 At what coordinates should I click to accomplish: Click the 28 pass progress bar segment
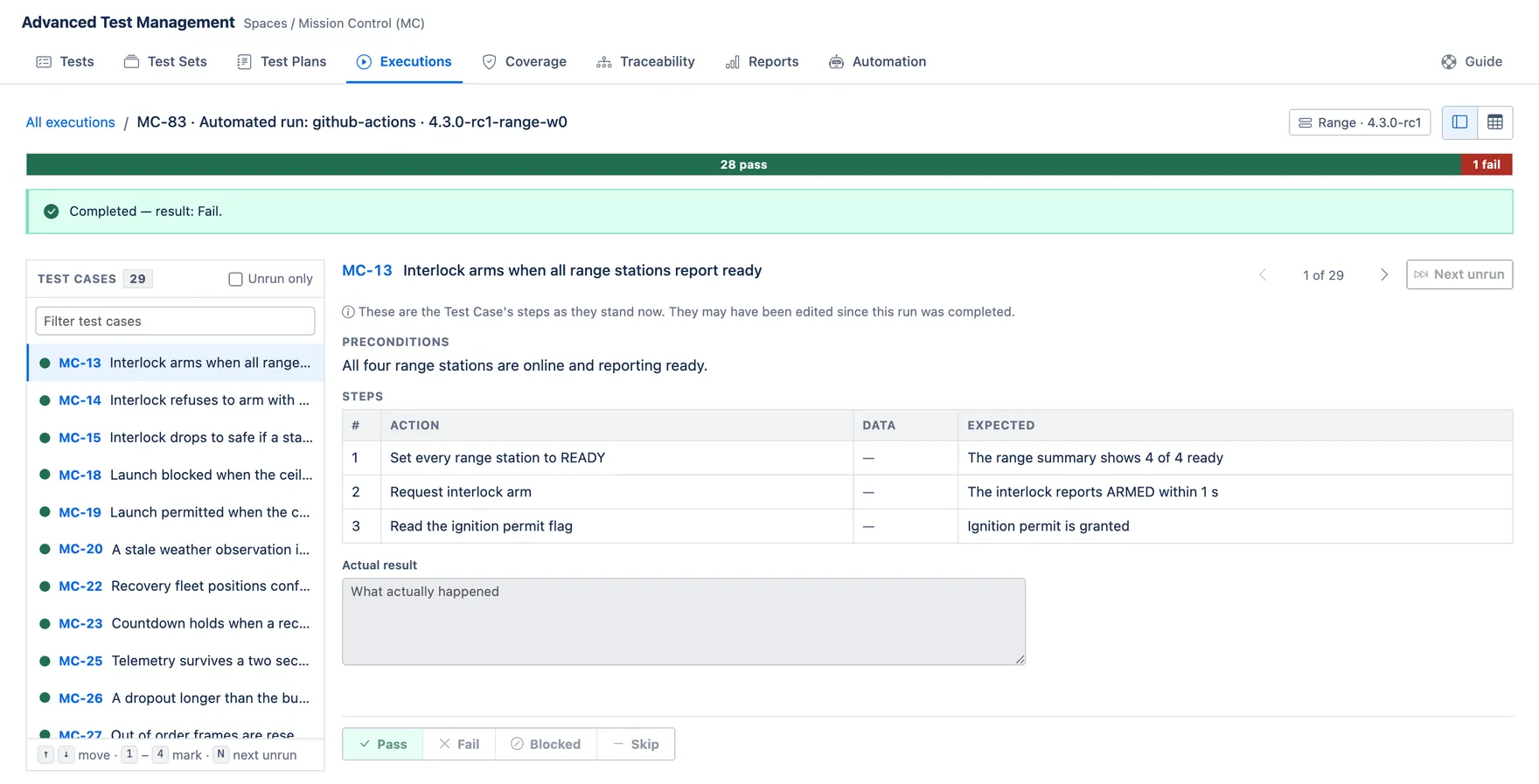743,164
